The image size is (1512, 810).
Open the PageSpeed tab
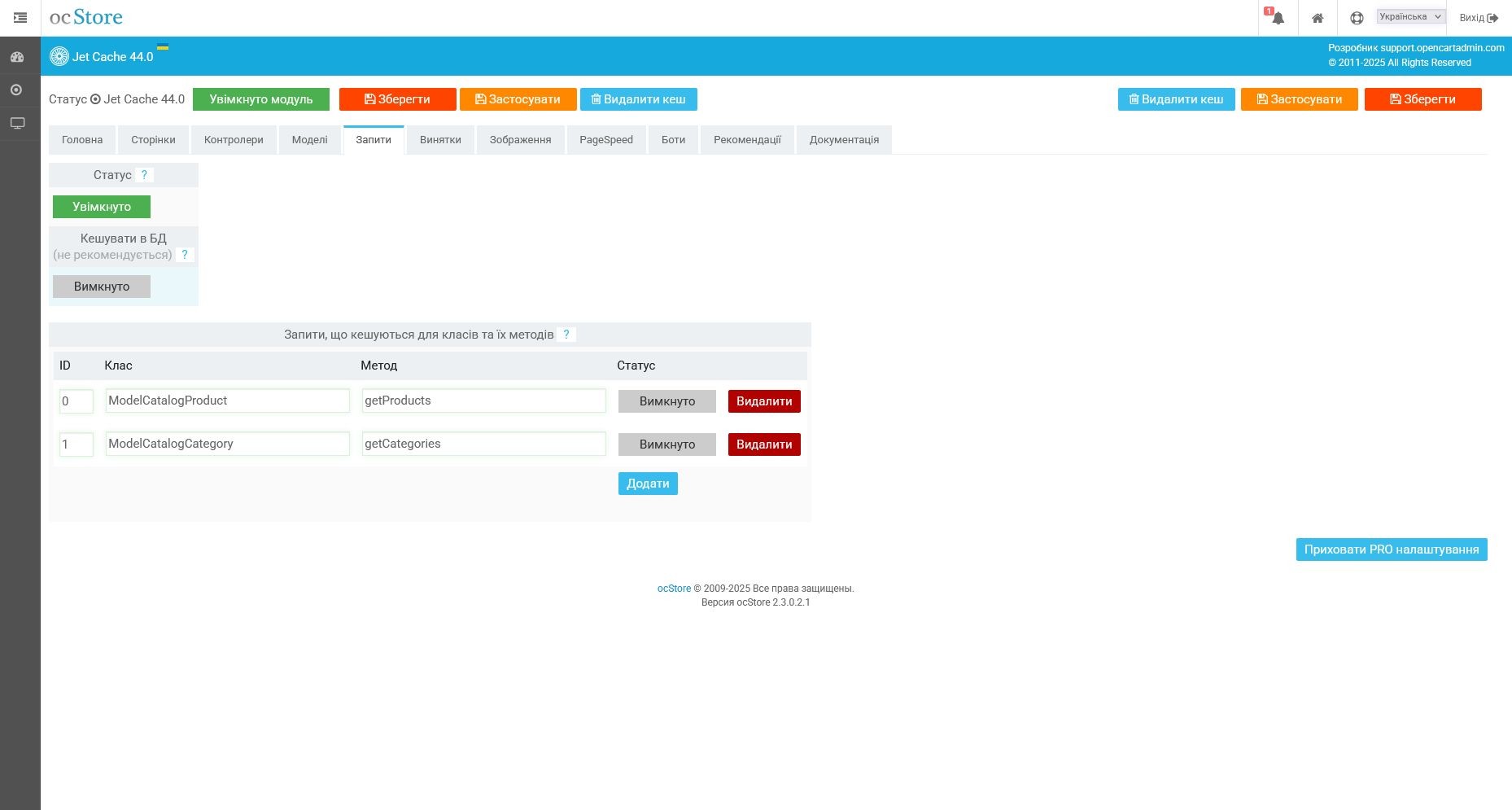(605, 140)
